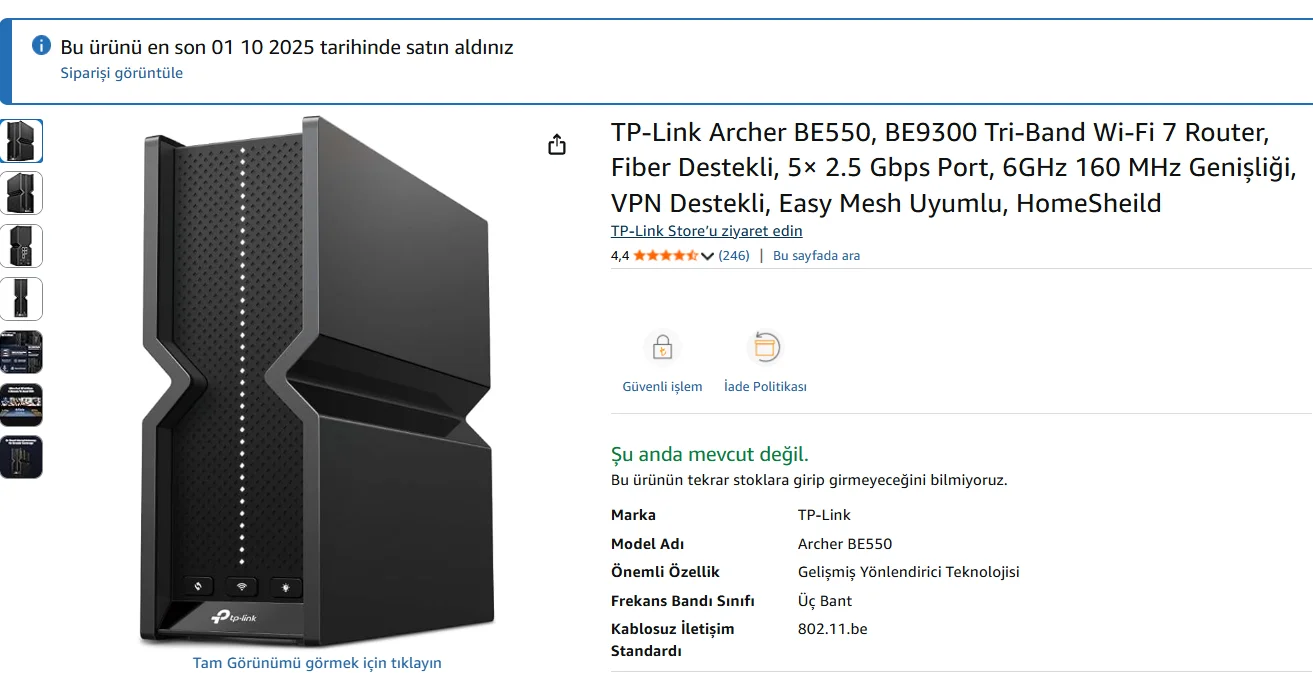This screenshot has width=1313, height=691.
Task: Select the sixth product thumbnail
Action: tap(21, 405)
